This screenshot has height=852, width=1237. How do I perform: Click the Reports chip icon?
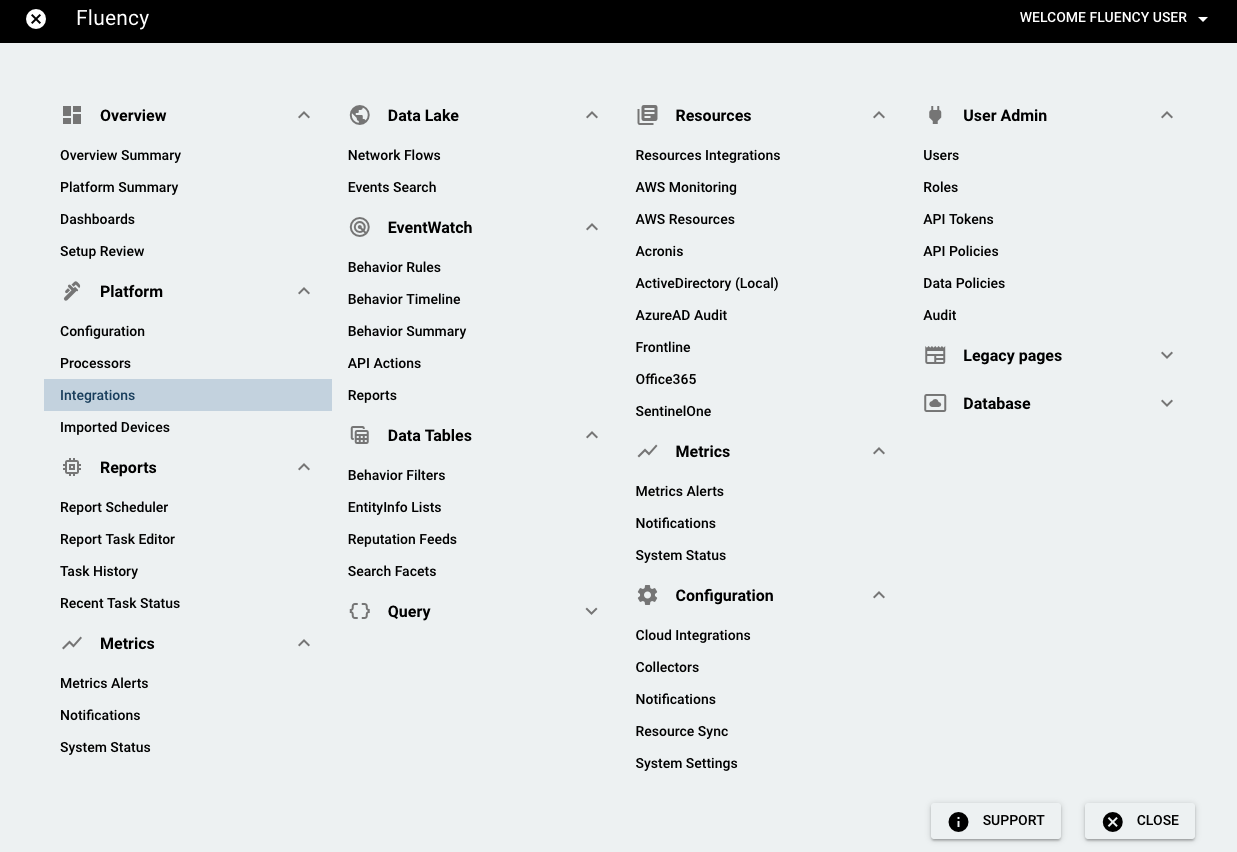[72, 467]
